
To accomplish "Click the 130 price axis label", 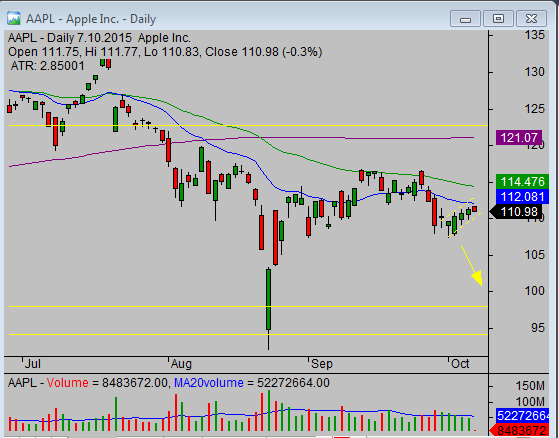I will tap(534, 72).
